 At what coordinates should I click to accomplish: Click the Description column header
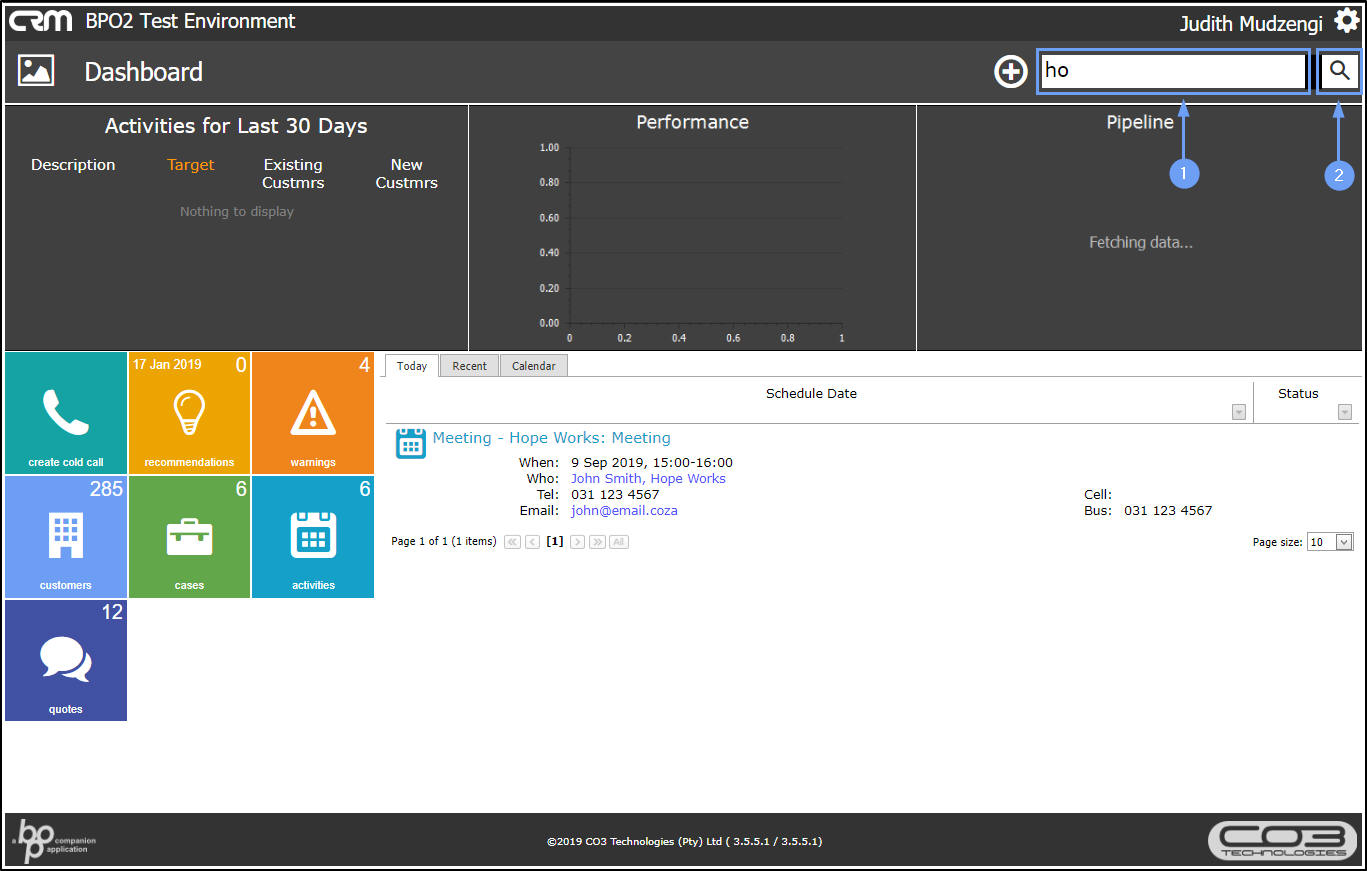(73, 165)
